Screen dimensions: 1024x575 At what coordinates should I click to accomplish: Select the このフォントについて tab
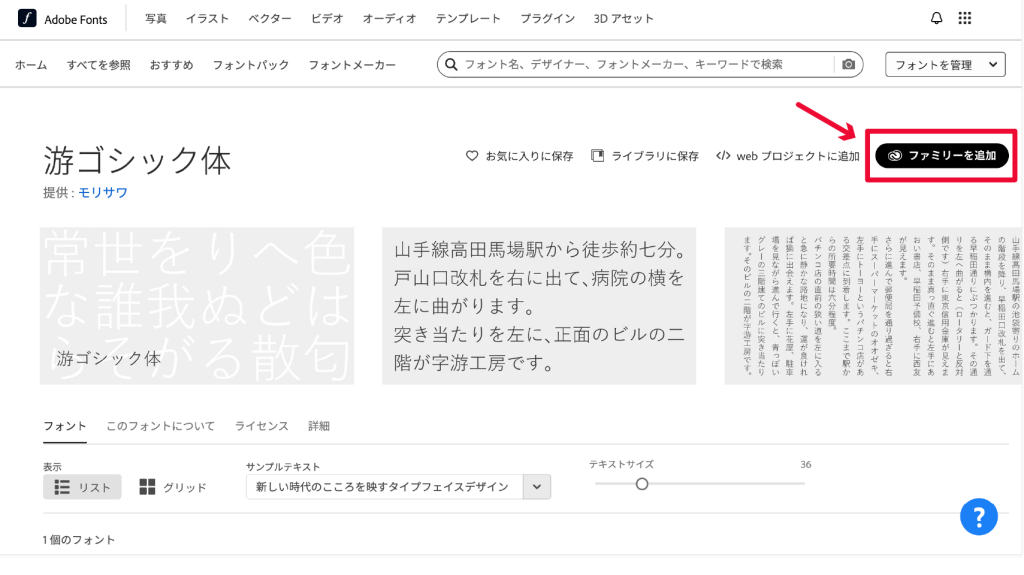click(161, 426)
